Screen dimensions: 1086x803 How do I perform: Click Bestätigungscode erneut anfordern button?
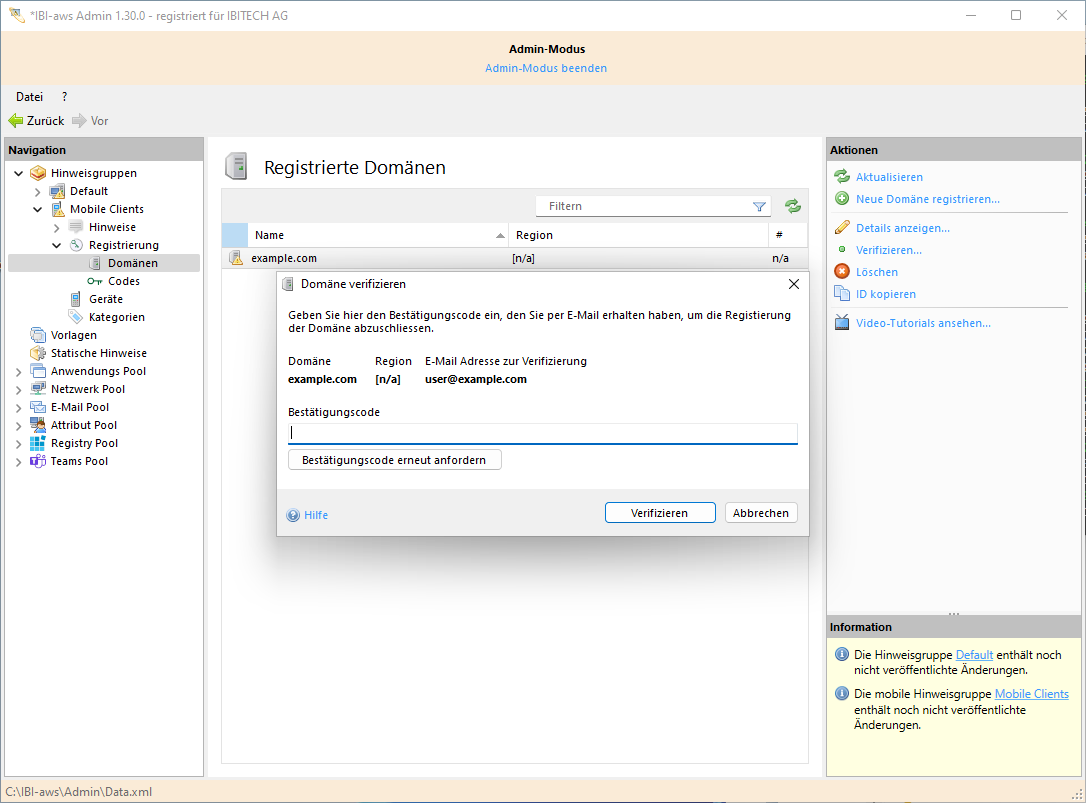[394, 460]
